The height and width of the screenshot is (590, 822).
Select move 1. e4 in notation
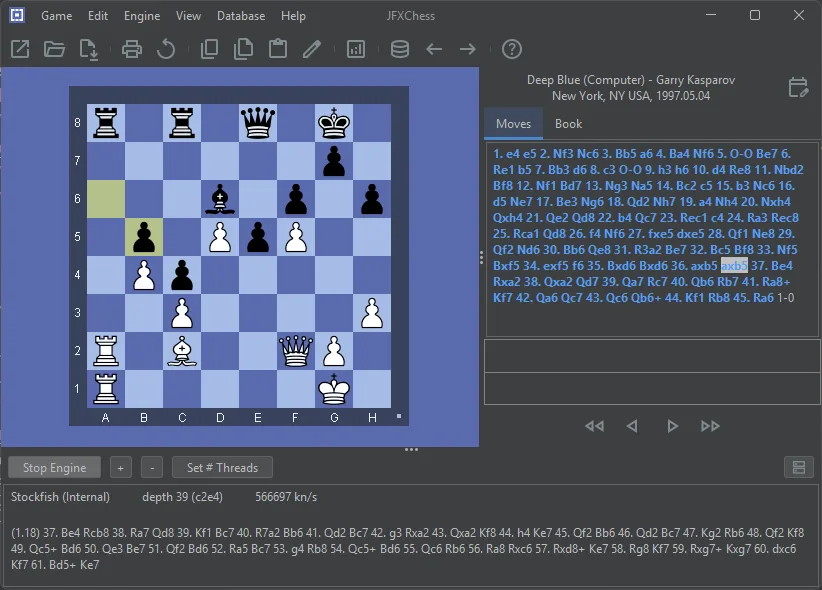[506, 154]
